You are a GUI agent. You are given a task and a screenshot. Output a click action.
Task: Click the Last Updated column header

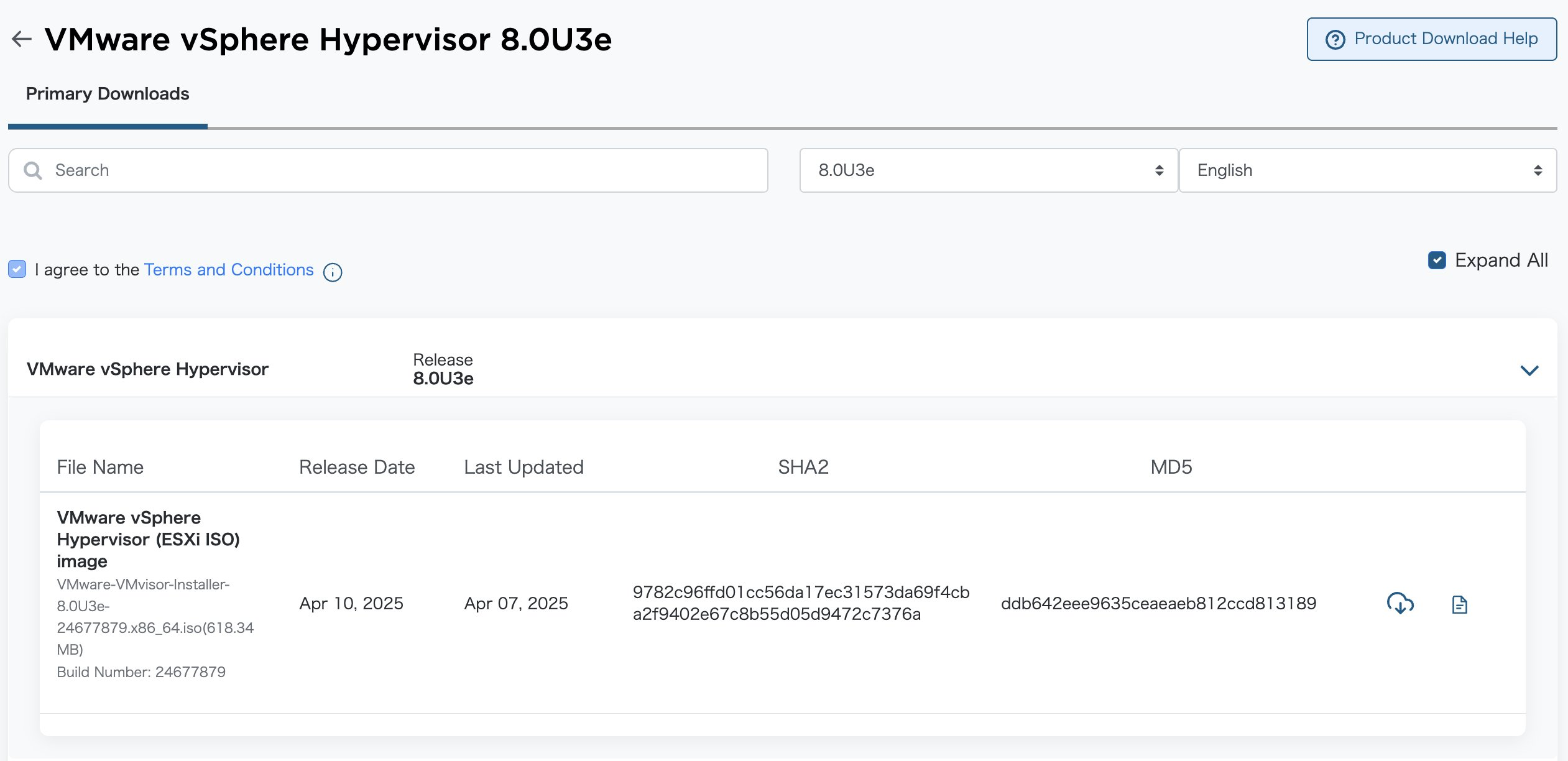[523, 468]
